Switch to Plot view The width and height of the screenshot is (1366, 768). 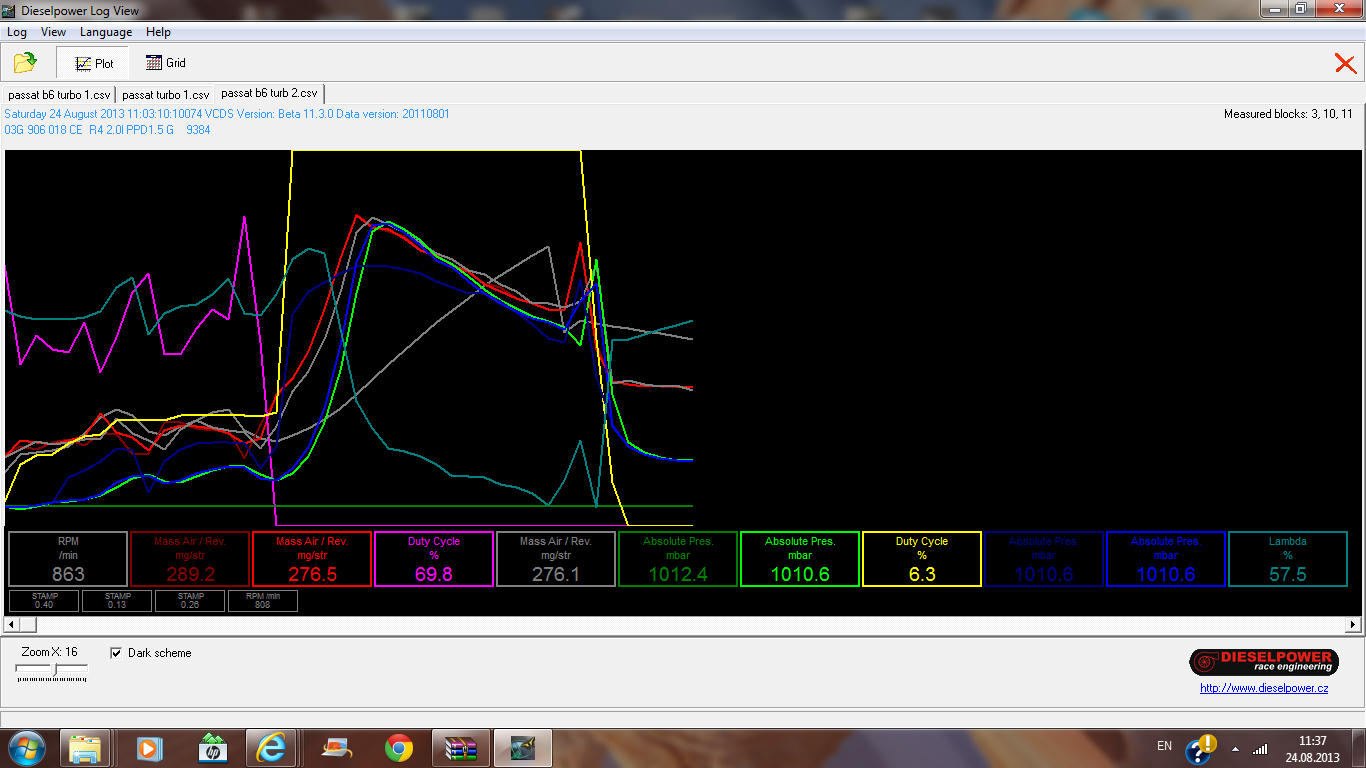(x=92, y=63)
